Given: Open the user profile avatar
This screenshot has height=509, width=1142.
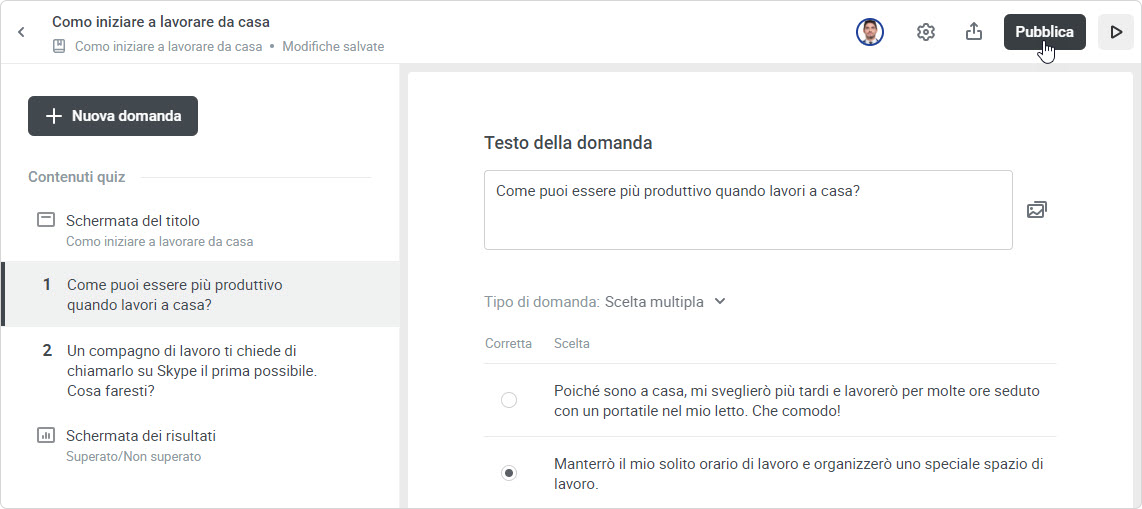Looking at the screenshot, I should coord(870,32).
